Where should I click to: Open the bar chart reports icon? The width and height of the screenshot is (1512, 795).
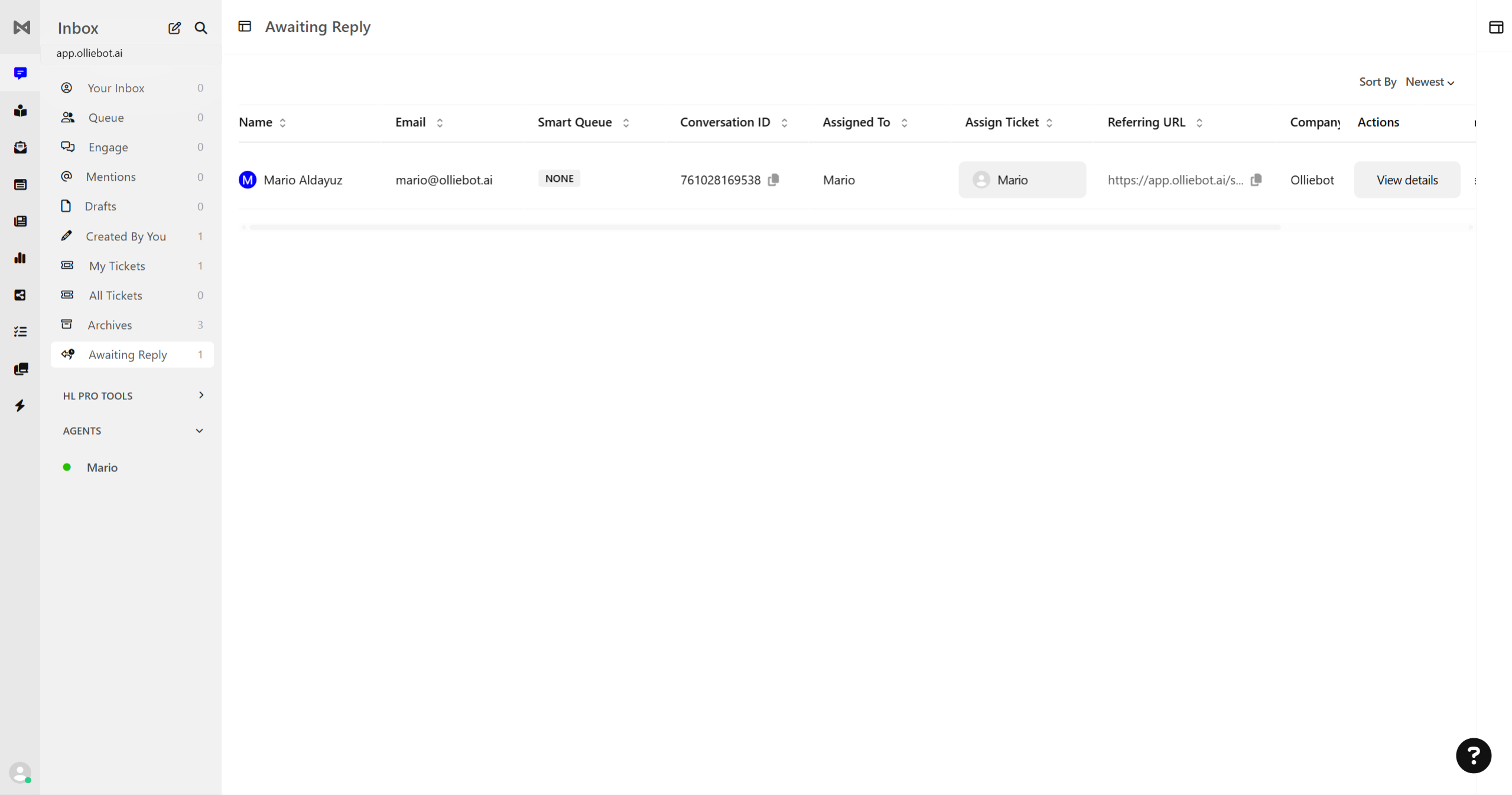click(x=20, y=258)
